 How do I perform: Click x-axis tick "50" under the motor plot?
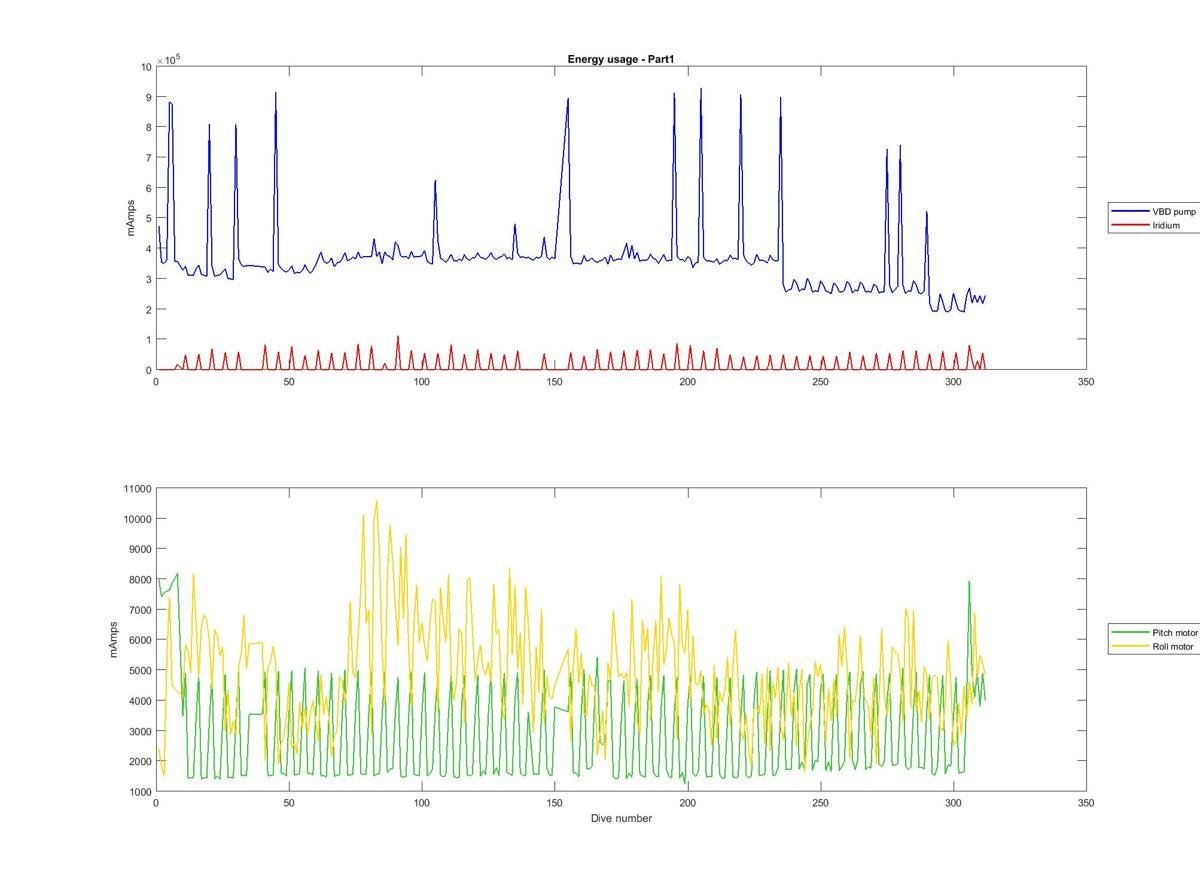(x=289, y=803)
